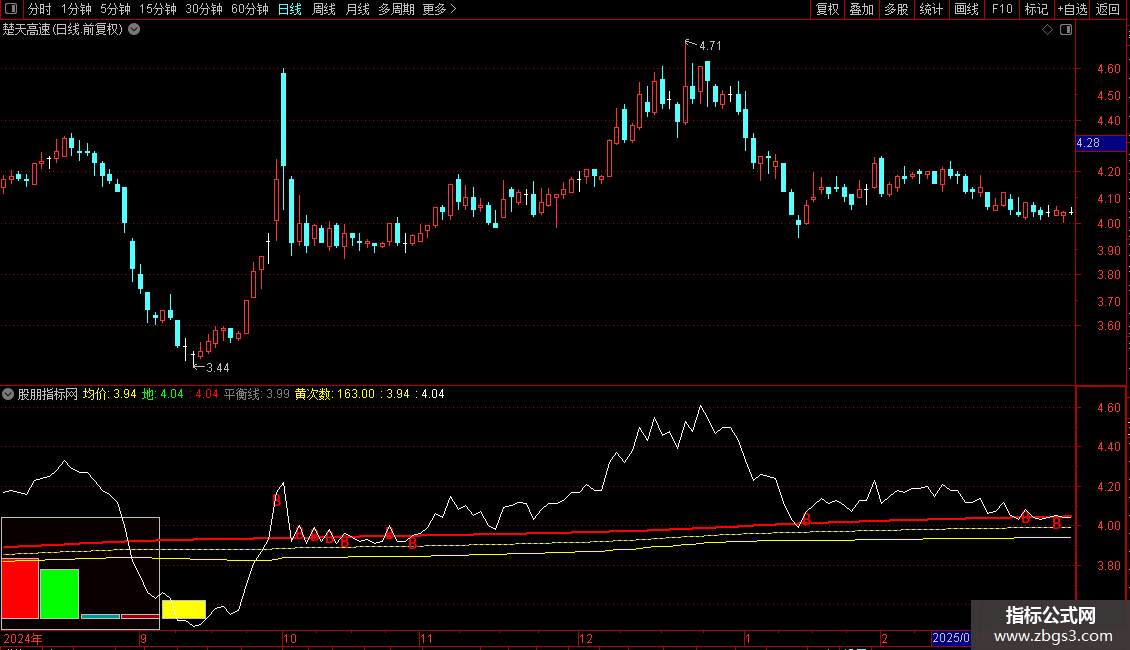Toggle the right side panel icon
This screenshot has width=1130, height=650.
[1066, 30]
